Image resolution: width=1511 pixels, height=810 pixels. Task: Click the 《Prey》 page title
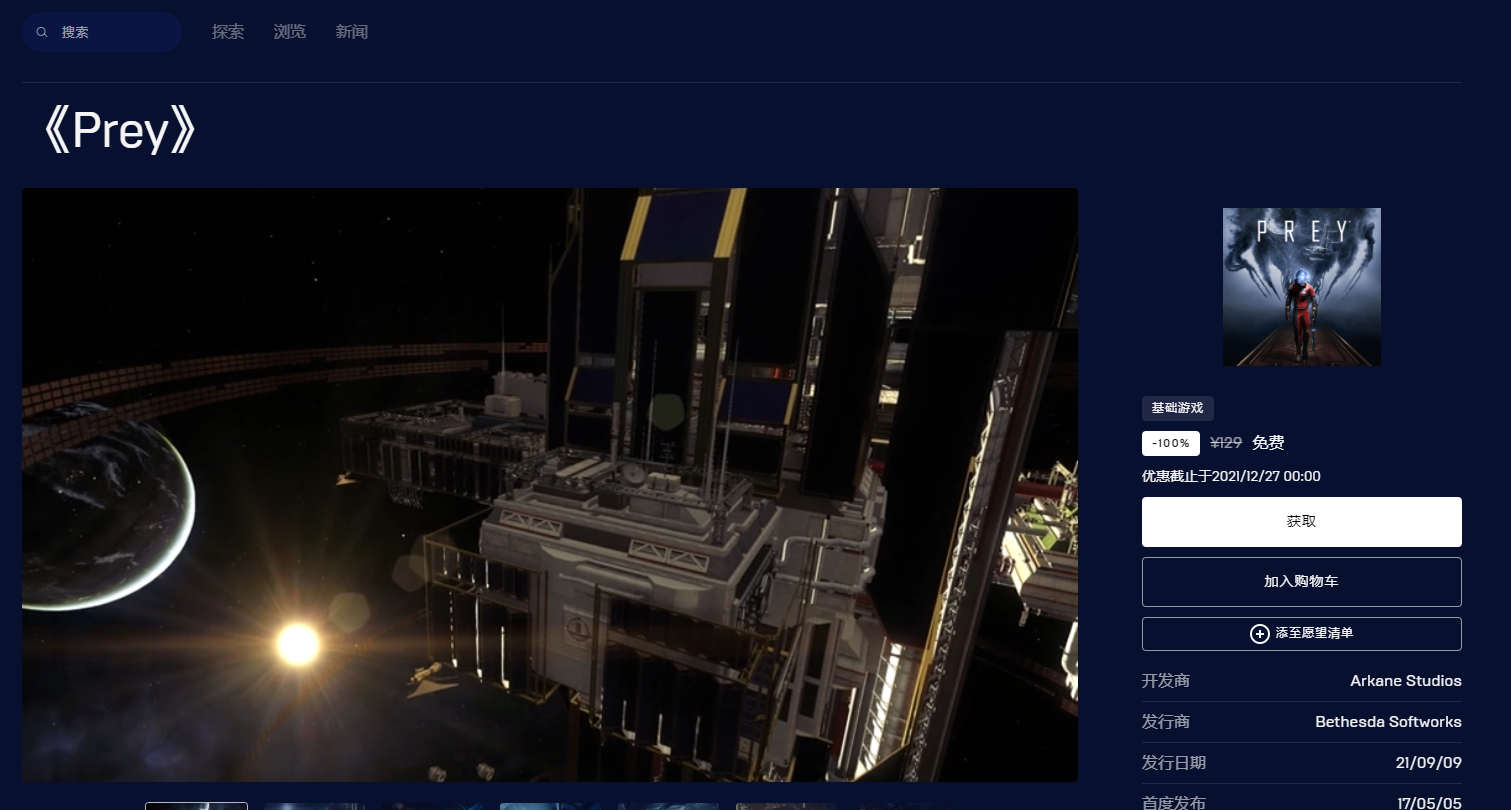(x=119, y=131)
